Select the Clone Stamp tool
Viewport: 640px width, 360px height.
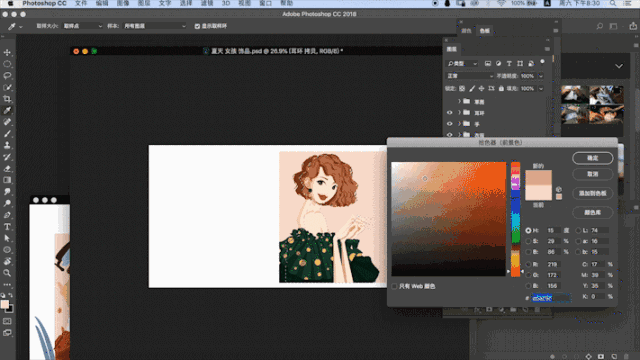[7, 145]
